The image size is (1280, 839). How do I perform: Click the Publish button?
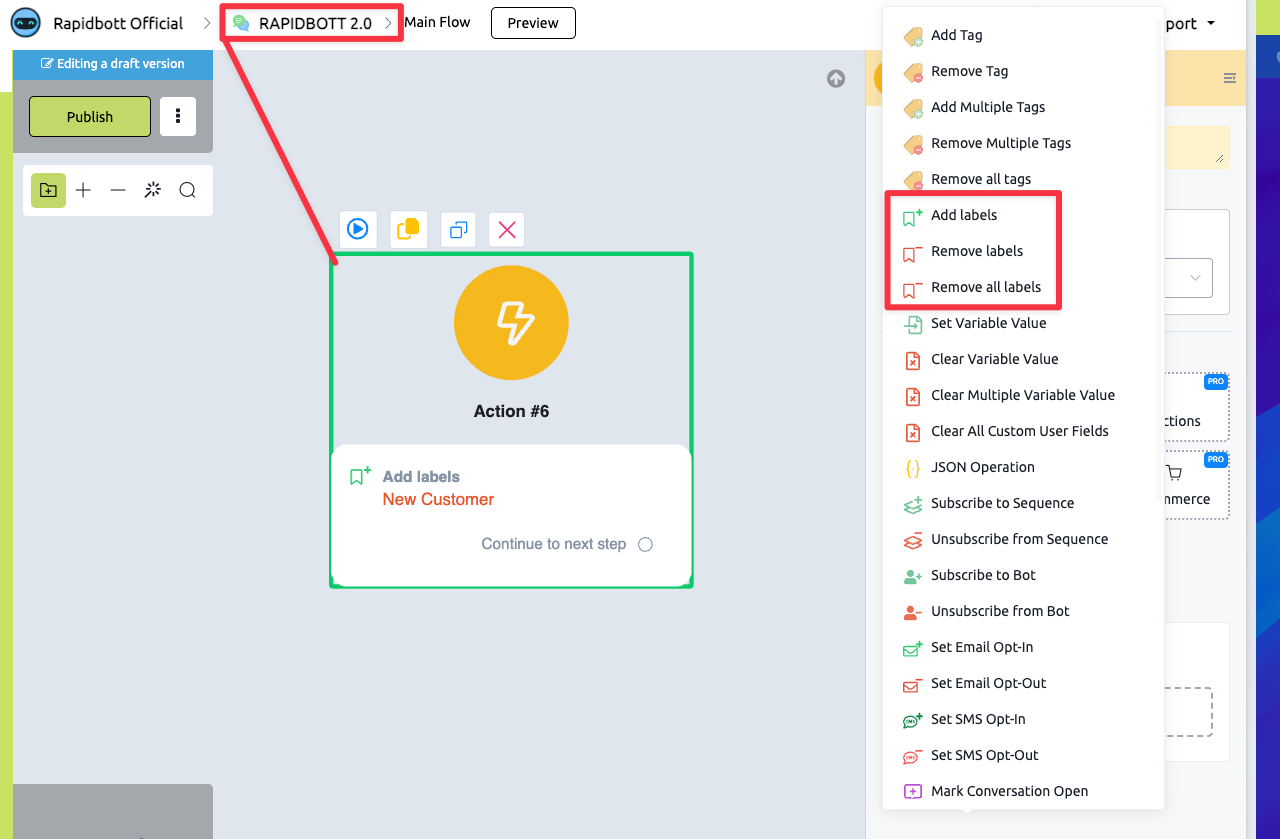[x=90, y=116]
